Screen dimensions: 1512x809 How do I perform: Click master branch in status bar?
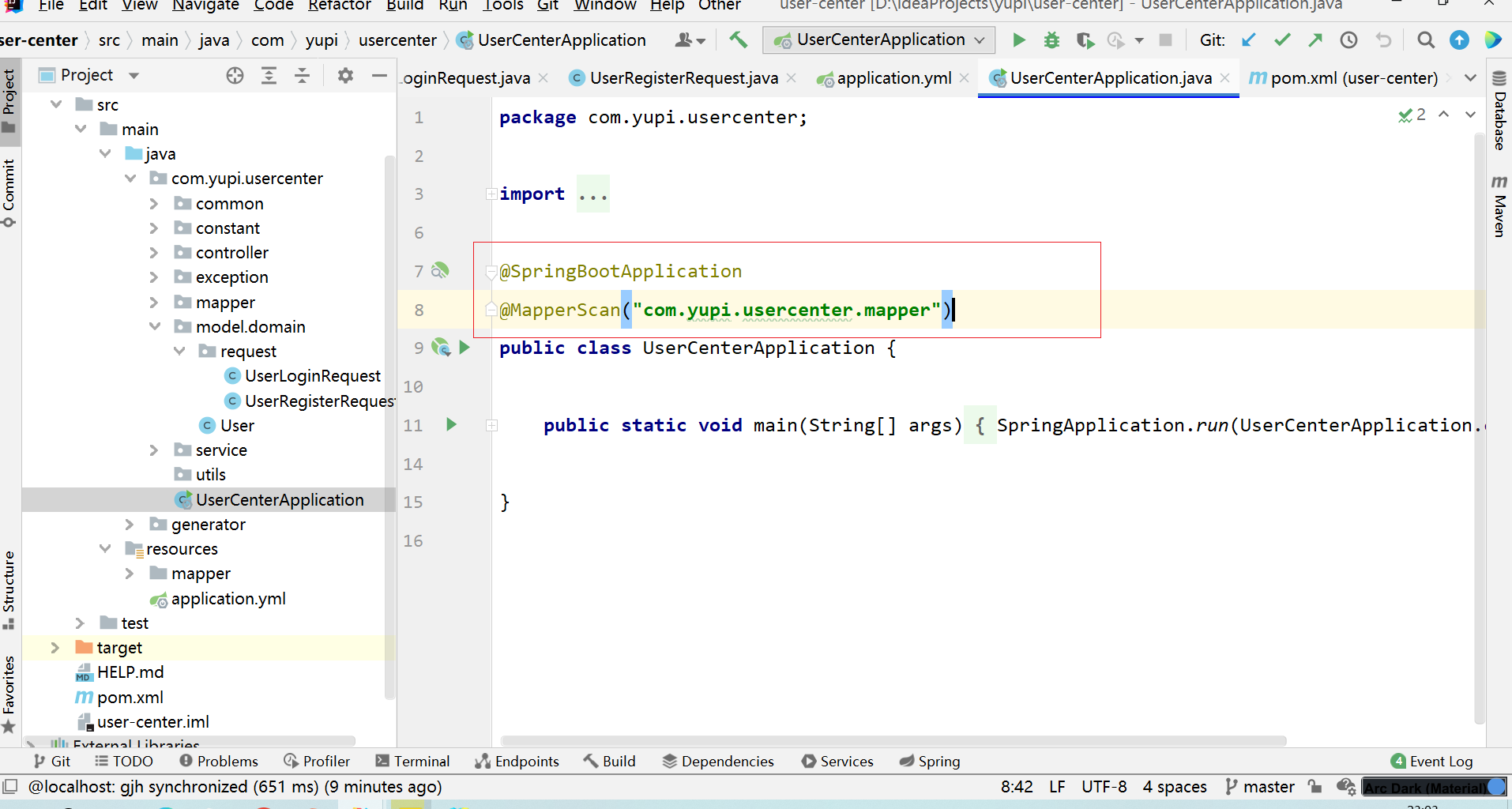(1260, 786)
